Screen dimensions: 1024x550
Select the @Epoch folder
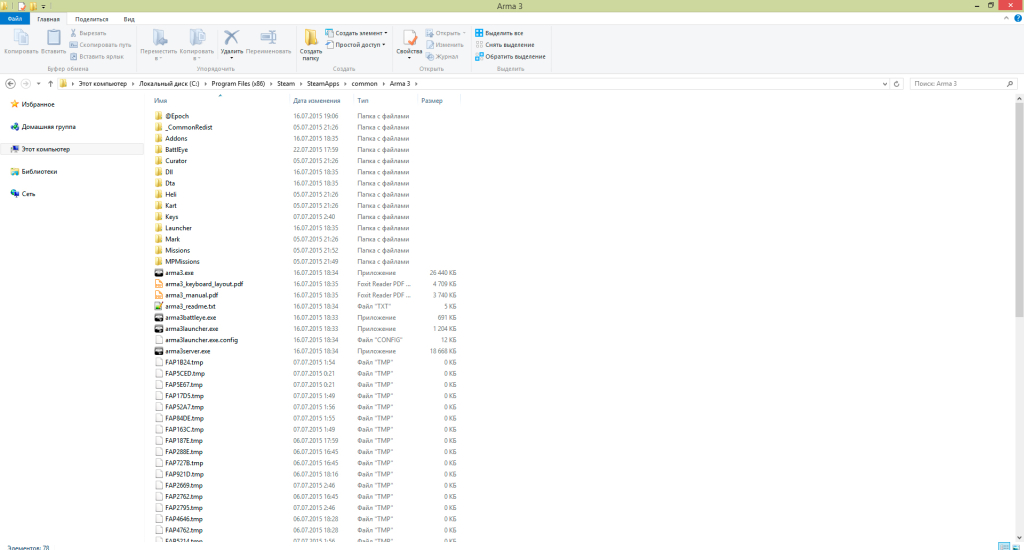click(x=177, y=116)
